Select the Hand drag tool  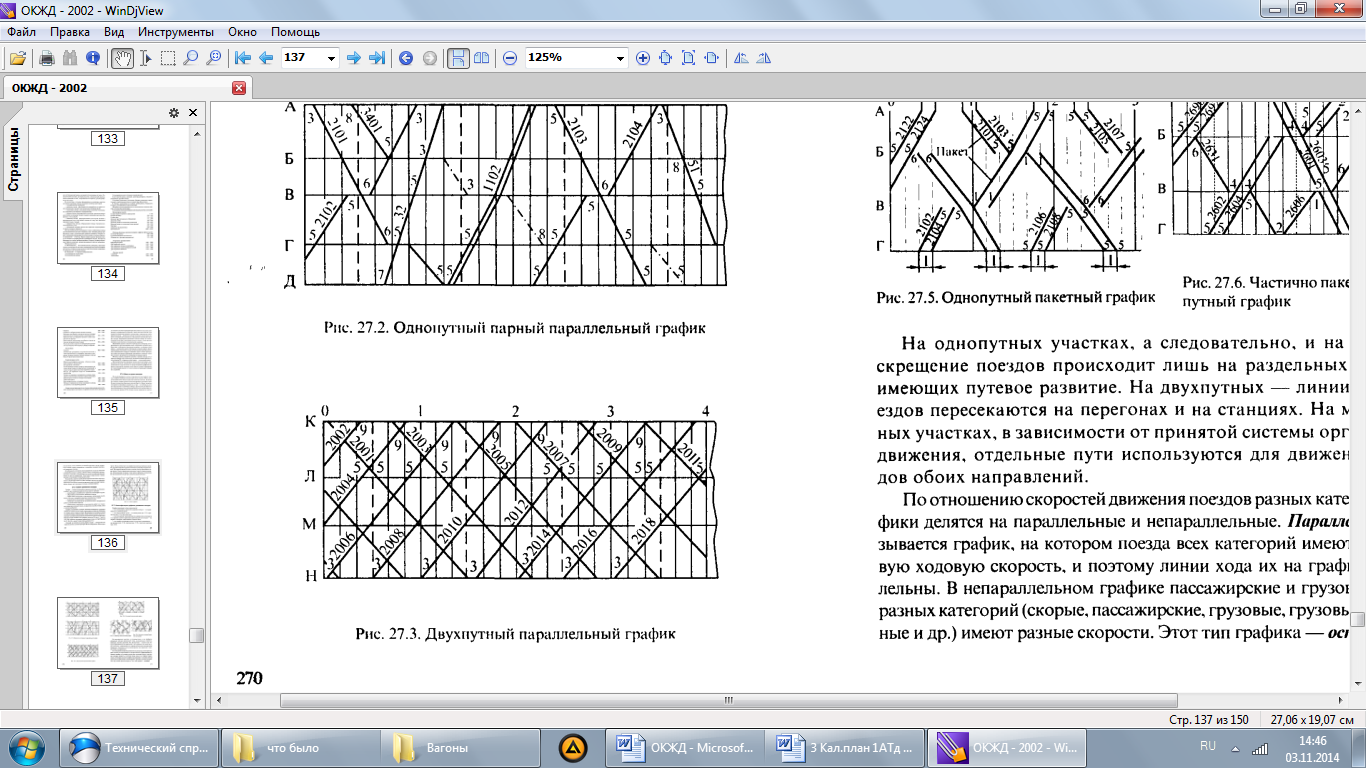[x=122, y=58]
